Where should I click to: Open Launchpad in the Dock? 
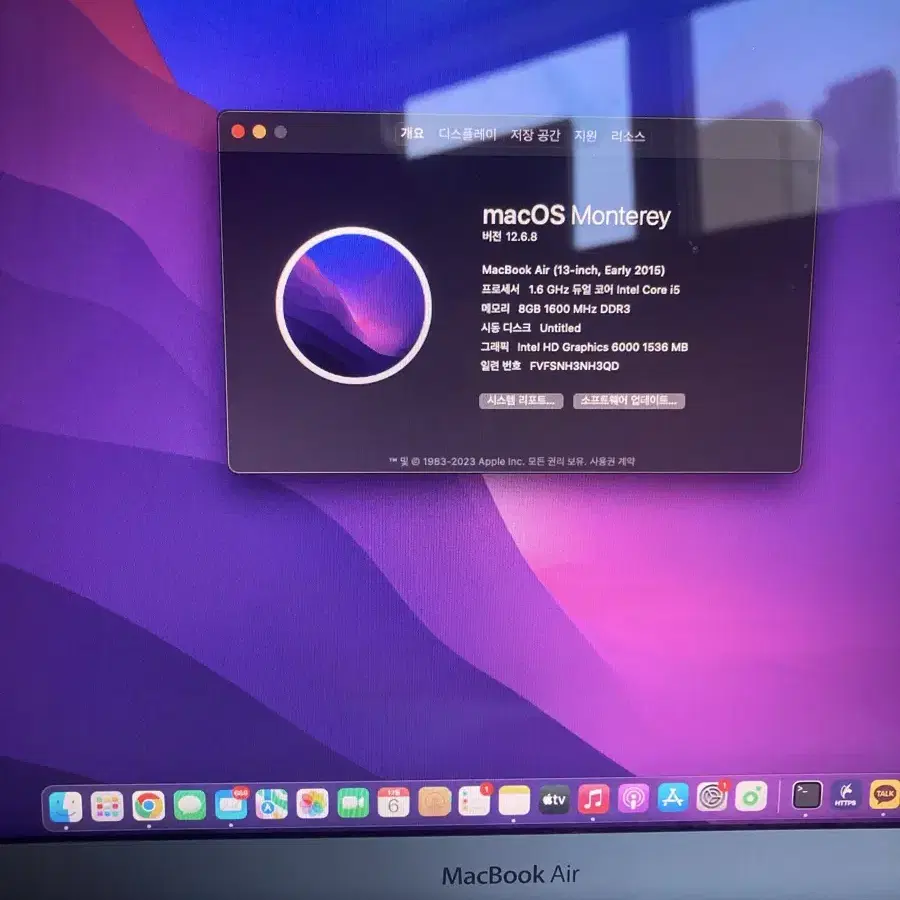pos(107,806)
